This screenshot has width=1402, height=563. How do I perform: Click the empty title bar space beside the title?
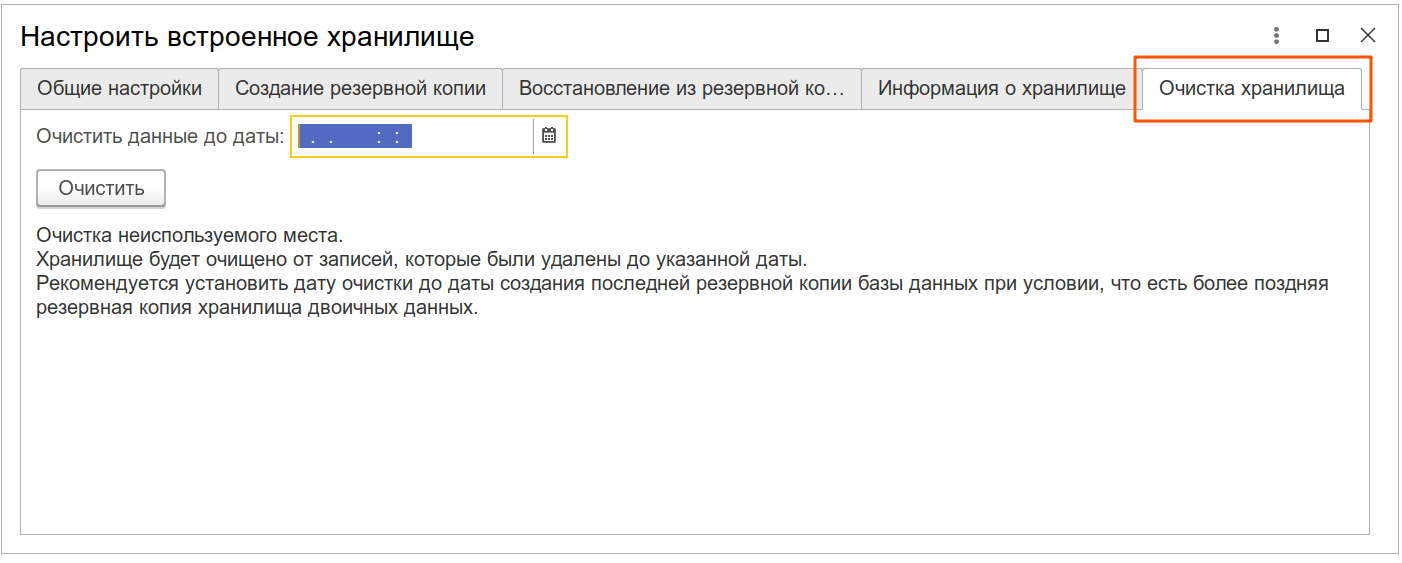pos(850,37)
